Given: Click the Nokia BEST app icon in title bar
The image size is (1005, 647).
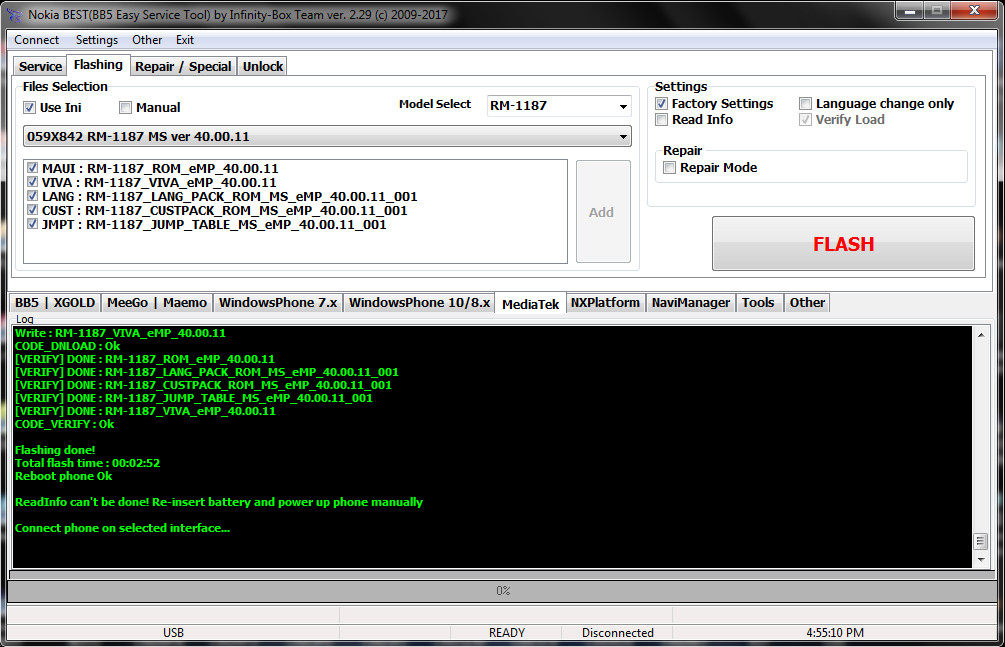Looking at the screenshot, I should [14, 14].
